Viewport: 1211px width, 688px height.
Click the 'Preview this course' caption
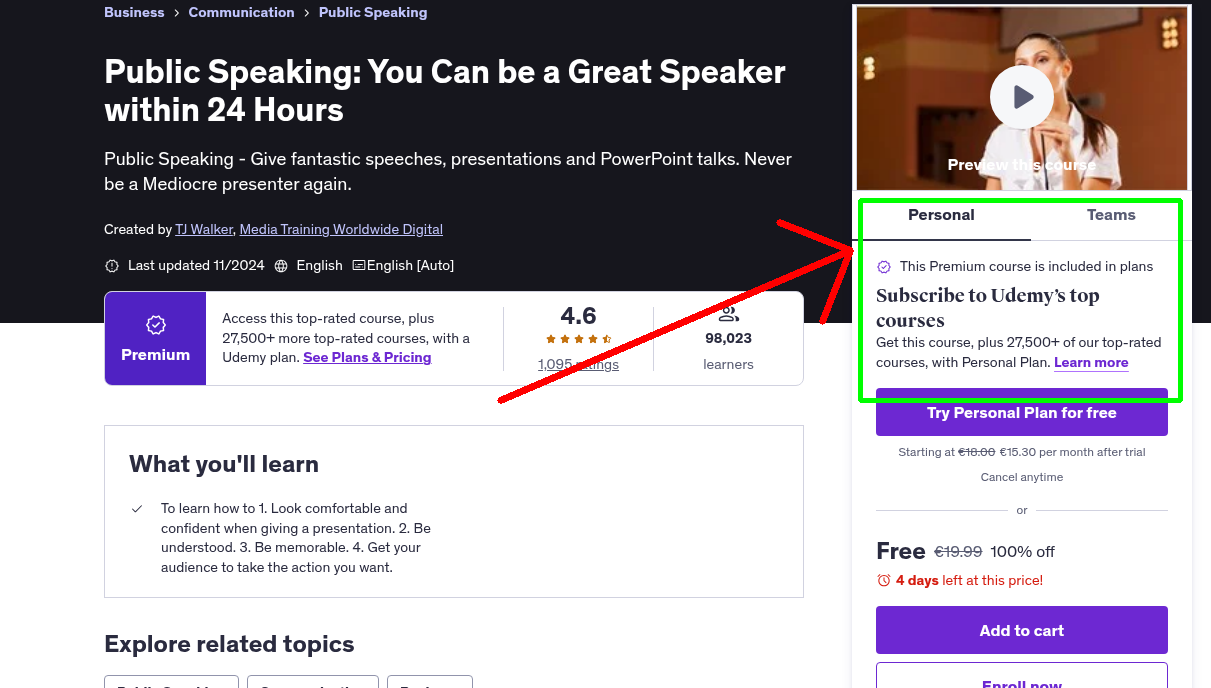1021,165
